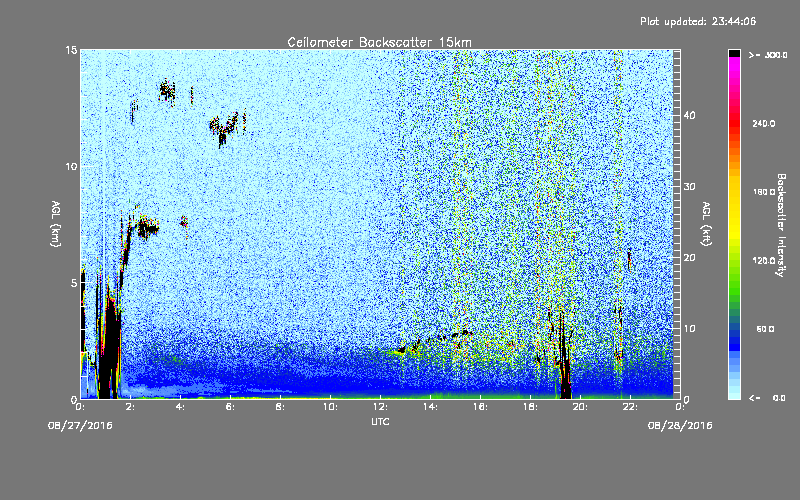
Task: Click the "30" tick on kft axis
Action: coord(689,186)
